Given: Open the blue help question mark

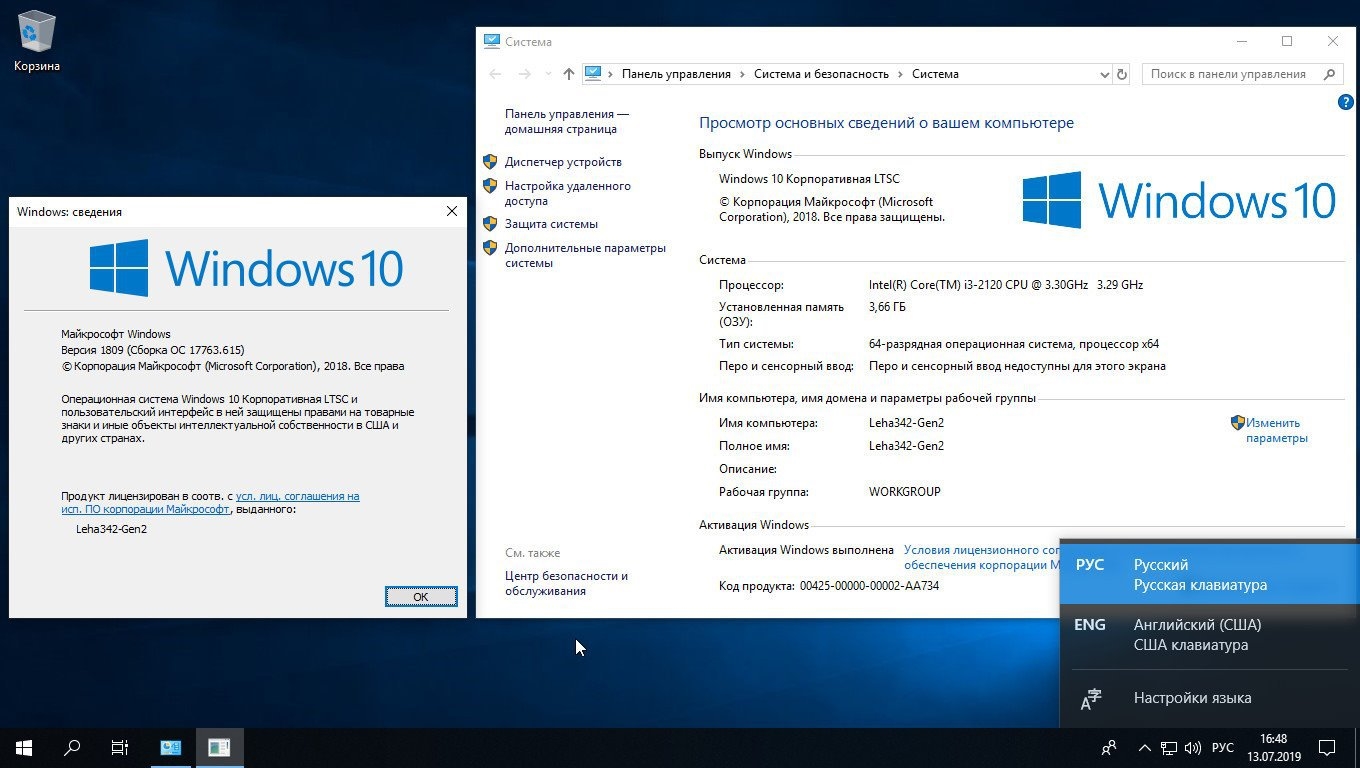Looking at the screenshot, I should (1345, 102).
